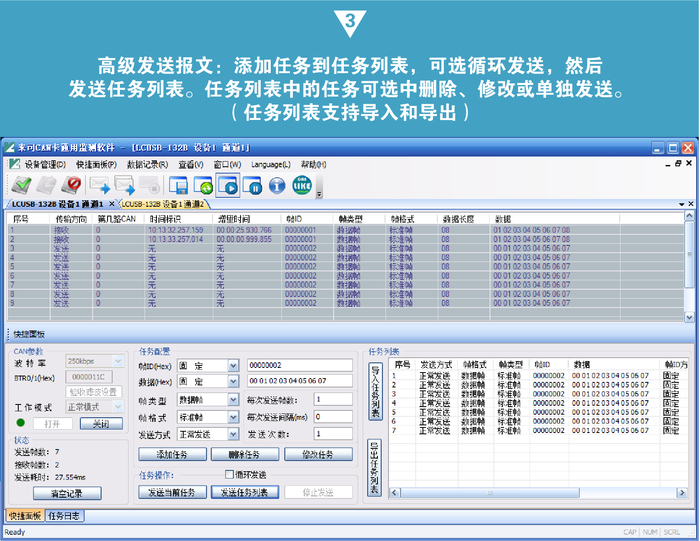Screen dimensions: 700x541
Task: Click the message list scroll down arrow
Action: (x=689, y=317)
